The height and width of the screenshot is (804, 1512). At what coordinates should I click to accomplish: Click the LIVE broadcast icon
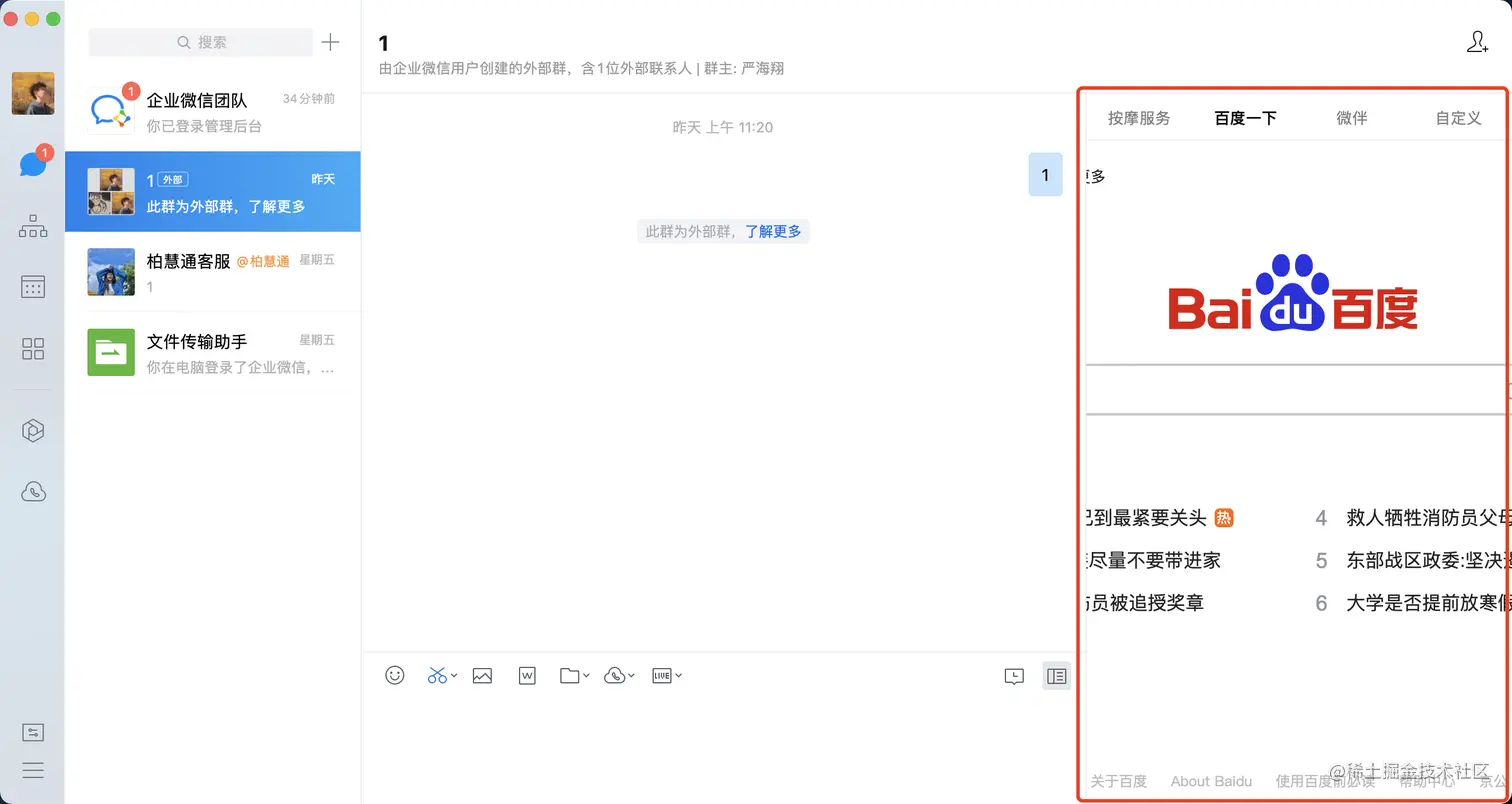(x=662, y=676)
